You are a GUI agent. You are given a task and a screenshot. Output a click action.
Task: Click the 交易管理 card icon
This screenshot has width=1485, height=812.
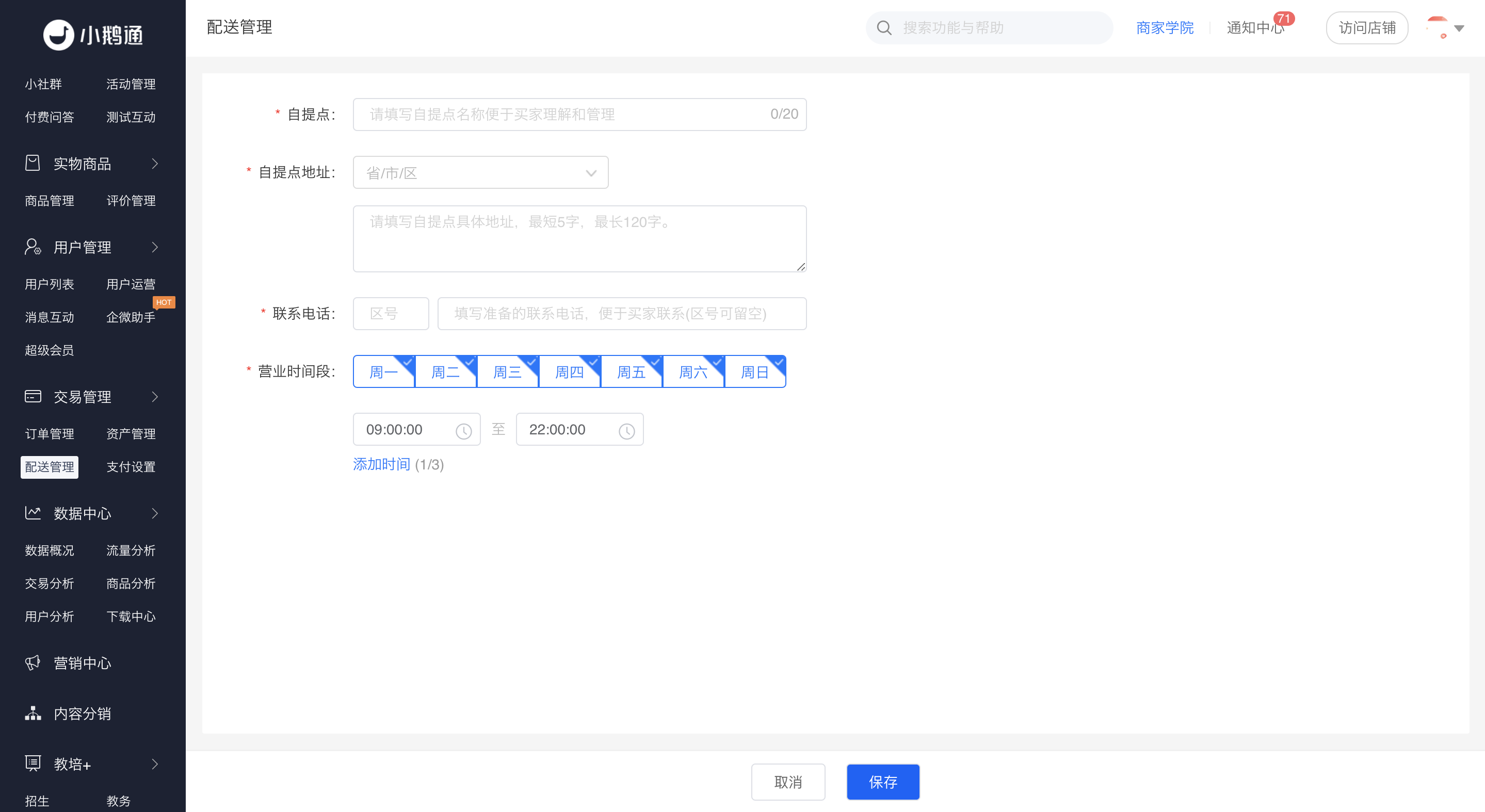coord(33,397)
